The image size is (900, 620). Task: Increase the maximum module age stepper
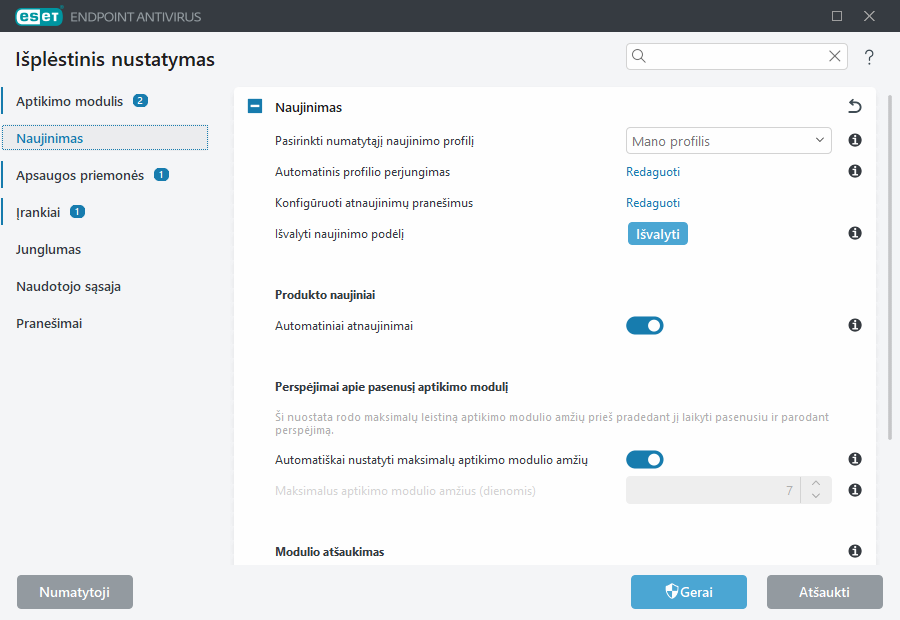pyautogui.click(x=816, y=483)
